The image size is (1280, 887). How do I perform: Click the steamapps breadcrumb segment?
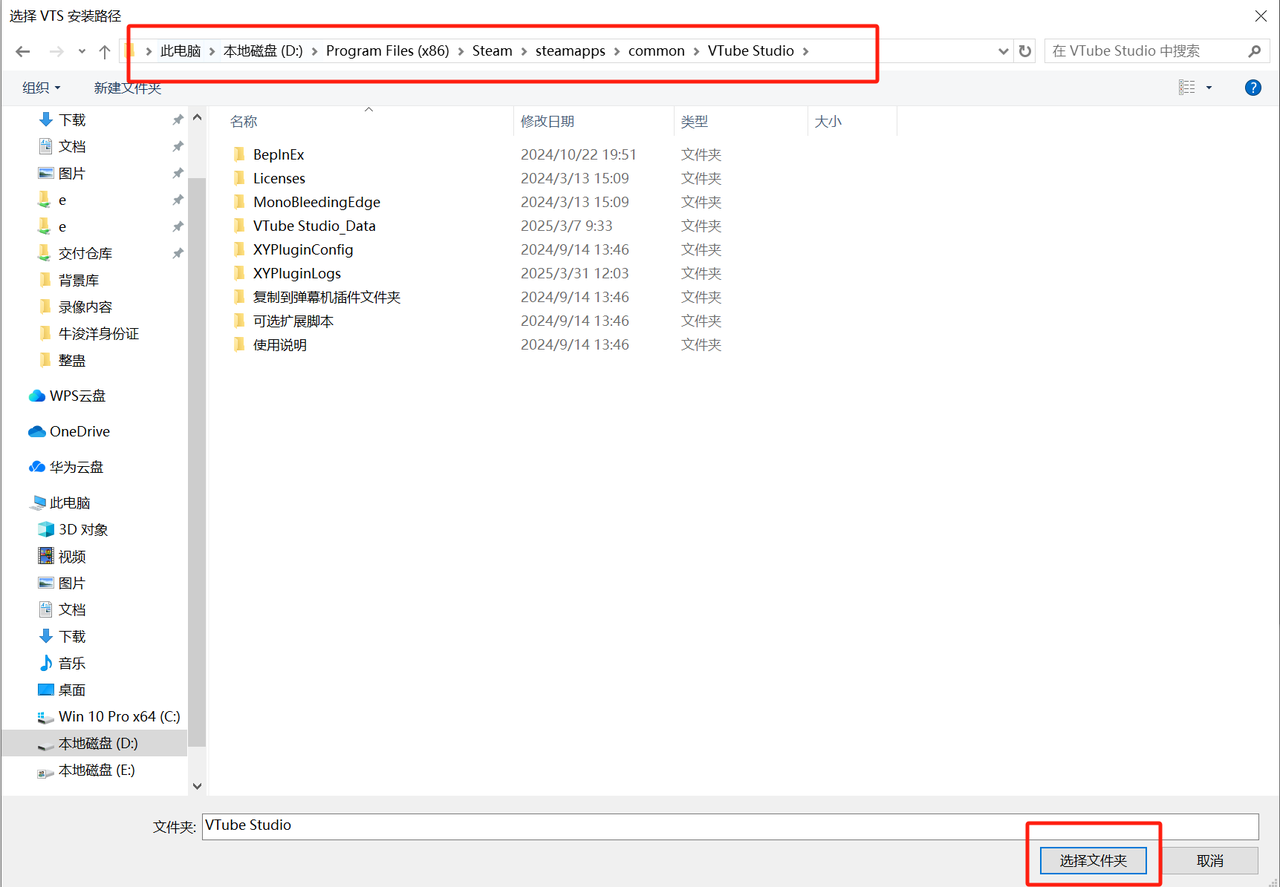(570, 51)
